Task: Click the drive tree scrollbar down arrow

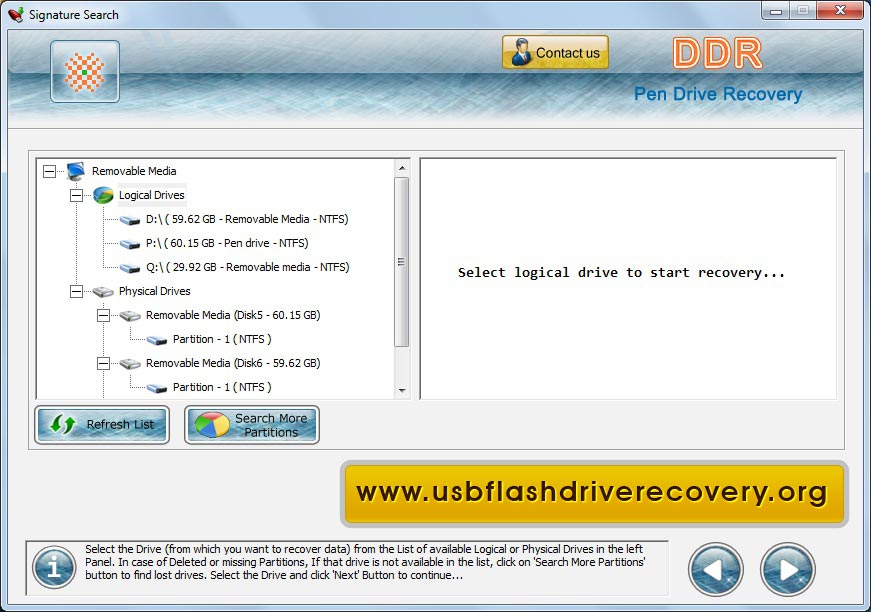Action: coord(402,390)
